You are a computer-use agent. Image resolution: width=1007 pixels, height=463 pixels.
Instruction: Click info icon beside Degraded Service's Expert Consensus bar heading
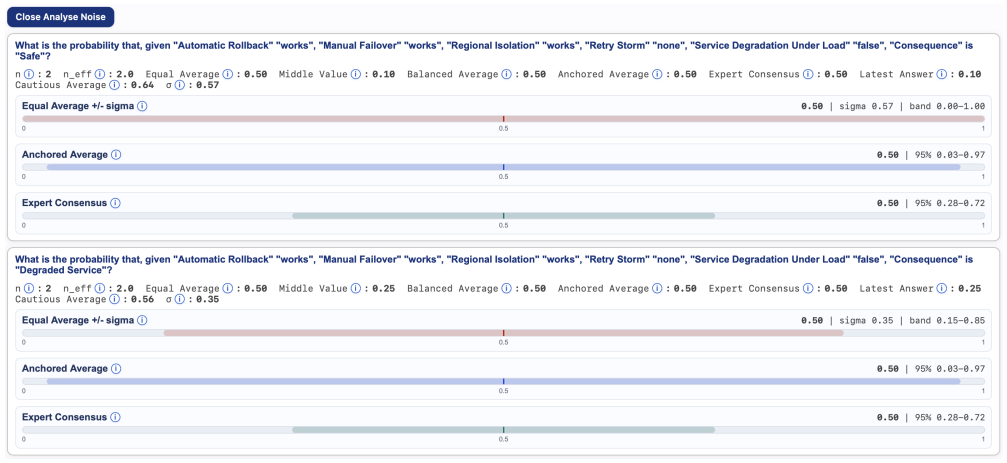point(115,417)
